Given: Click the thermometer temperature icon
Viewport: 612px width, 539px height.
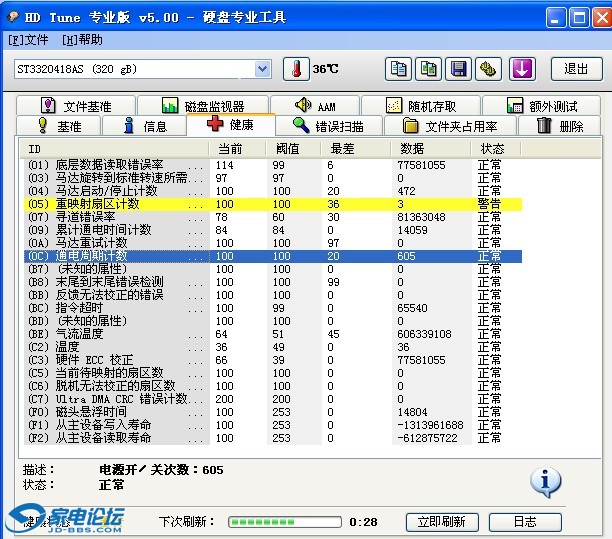Looking at the screenshot, I should [x=295, y=69].
